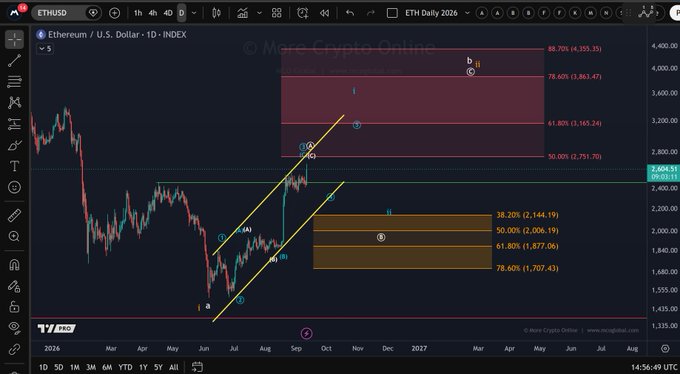680x374 pixels.
Task: Undo the last chart action
Action: click(x=350, y=13)
